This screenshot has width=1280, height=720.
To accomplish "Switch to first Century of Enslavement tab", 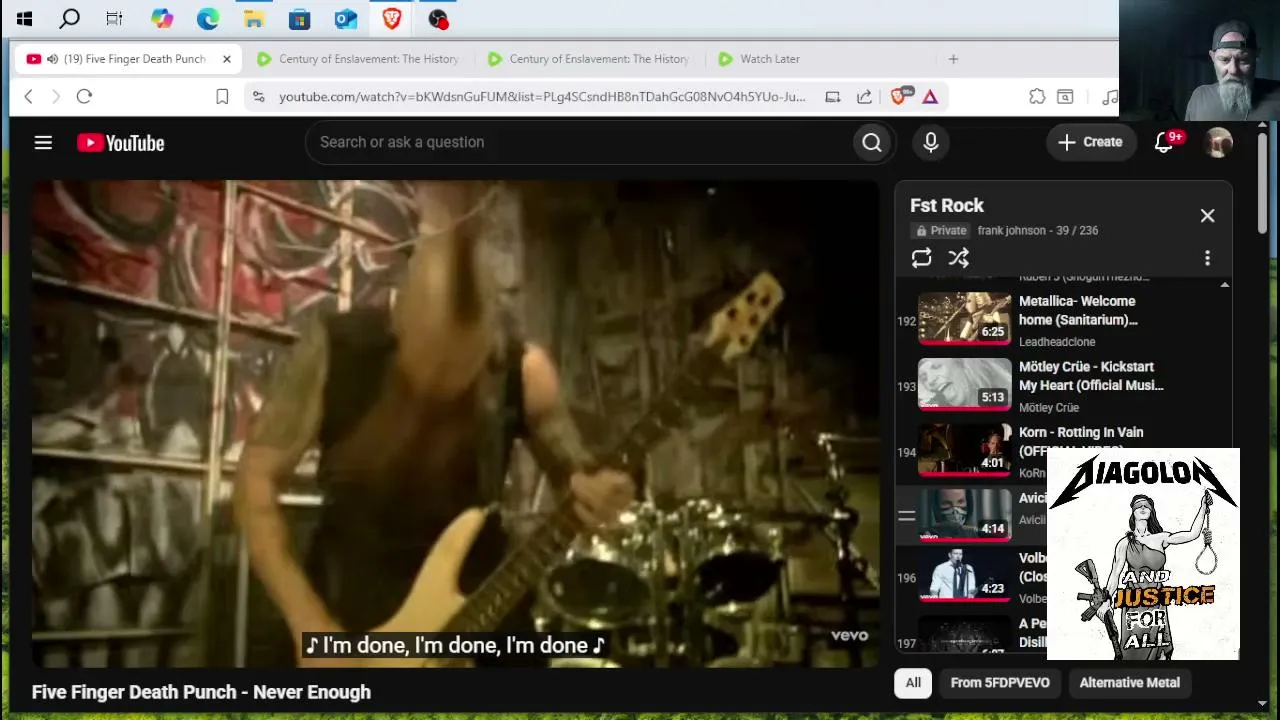I will click(x=357, y=59).
